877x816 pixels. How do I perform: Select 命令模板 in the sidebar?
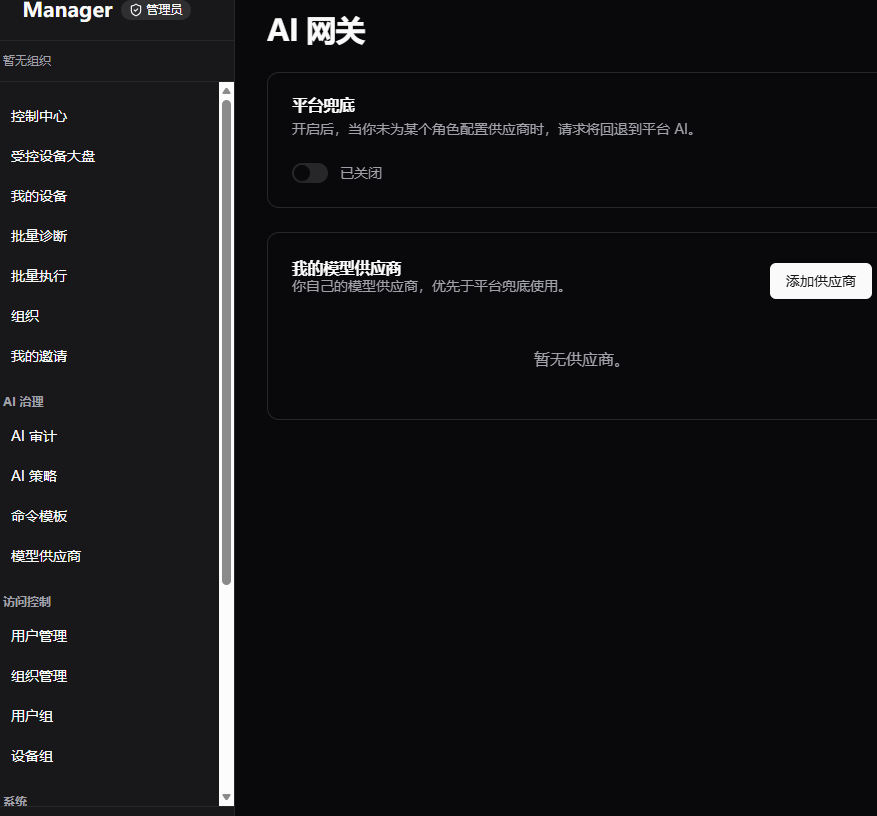point(39,516)
